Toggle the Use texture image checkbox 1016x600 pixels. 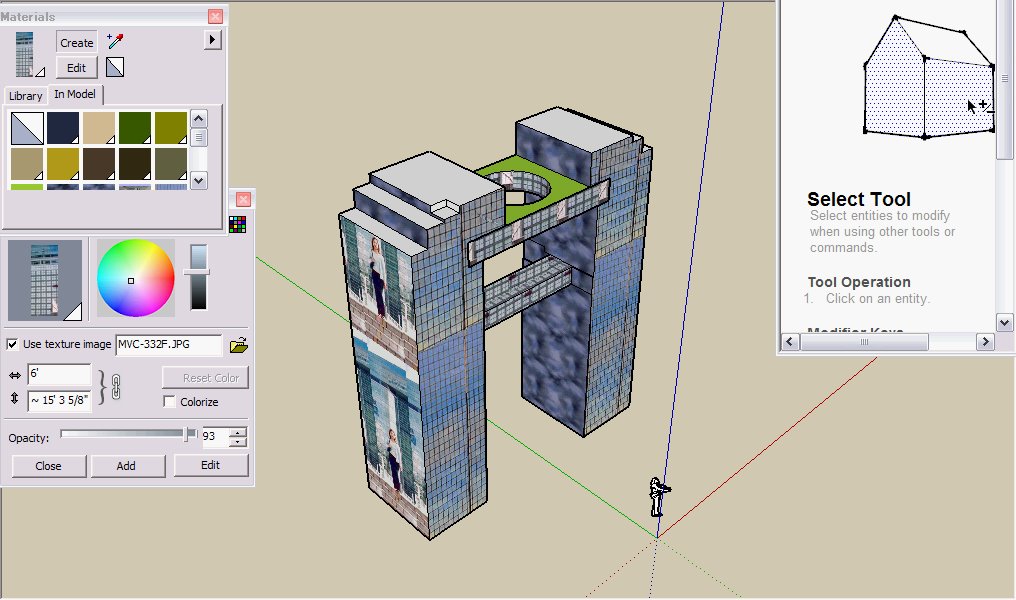point(12,344)
